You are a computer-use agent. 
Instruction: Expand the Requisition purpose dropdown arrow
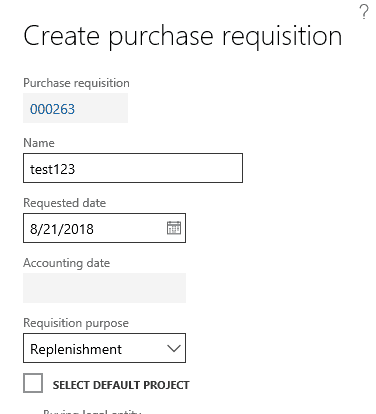174,348
